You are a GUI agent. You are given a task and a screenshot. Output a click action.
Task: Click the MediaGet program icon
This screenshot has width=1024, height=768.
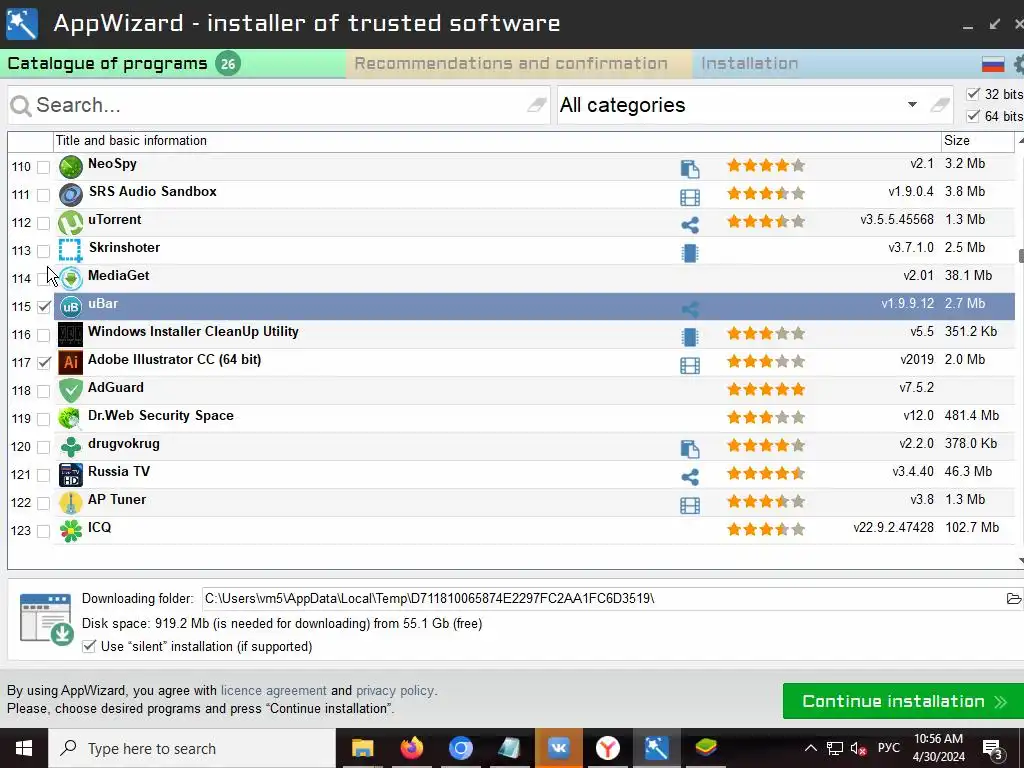coord(71,279)
